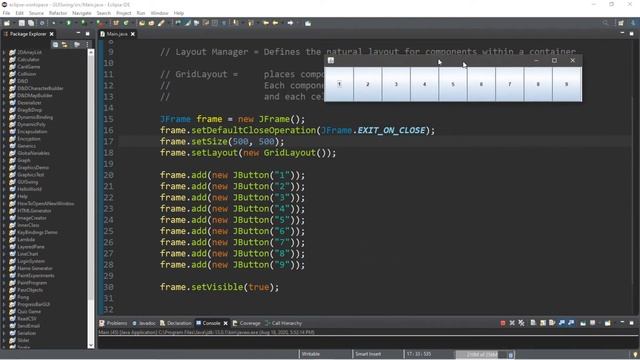The width and height of the screenshot is (640, 360).
Task: Click the Coverage run toolbar icon
Action: (x=83, y=23)
